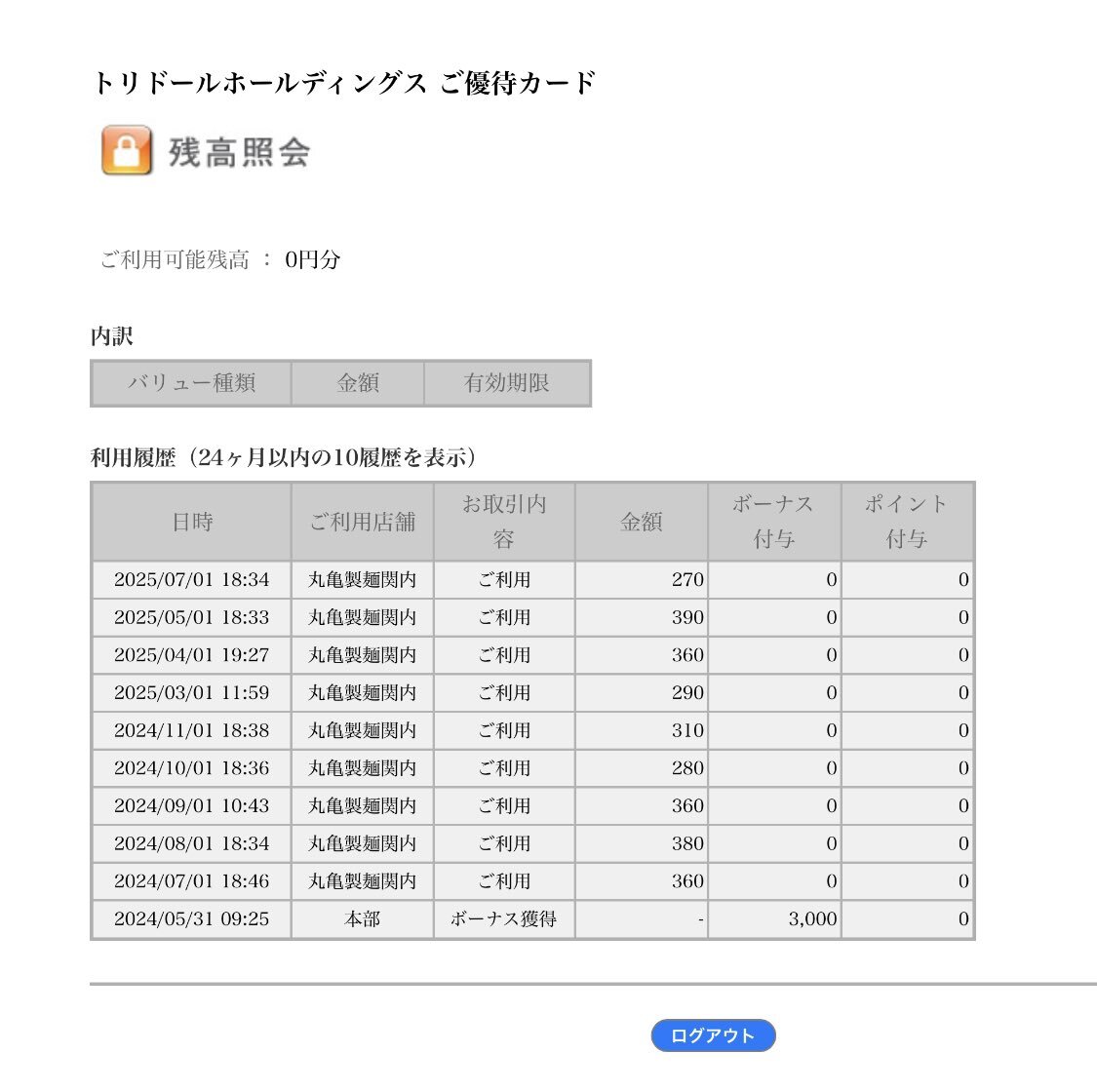The image size is (1097, 1092).
Task: Select date cell 2024/09/01 10:43
Action: pos(192,806)
